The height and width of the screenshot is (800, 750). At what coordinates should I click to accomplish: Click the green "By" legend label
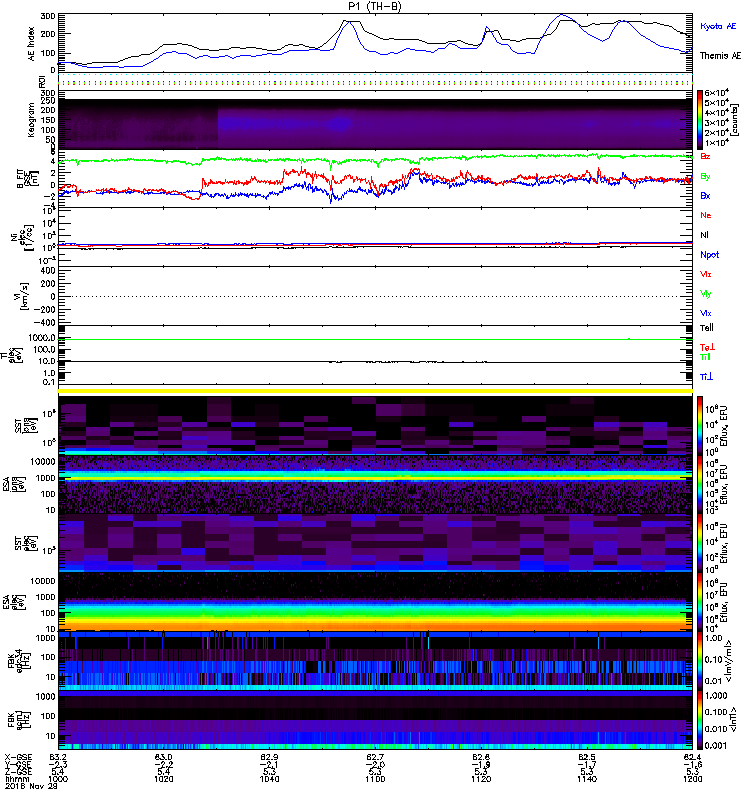[x=705, y=177]
